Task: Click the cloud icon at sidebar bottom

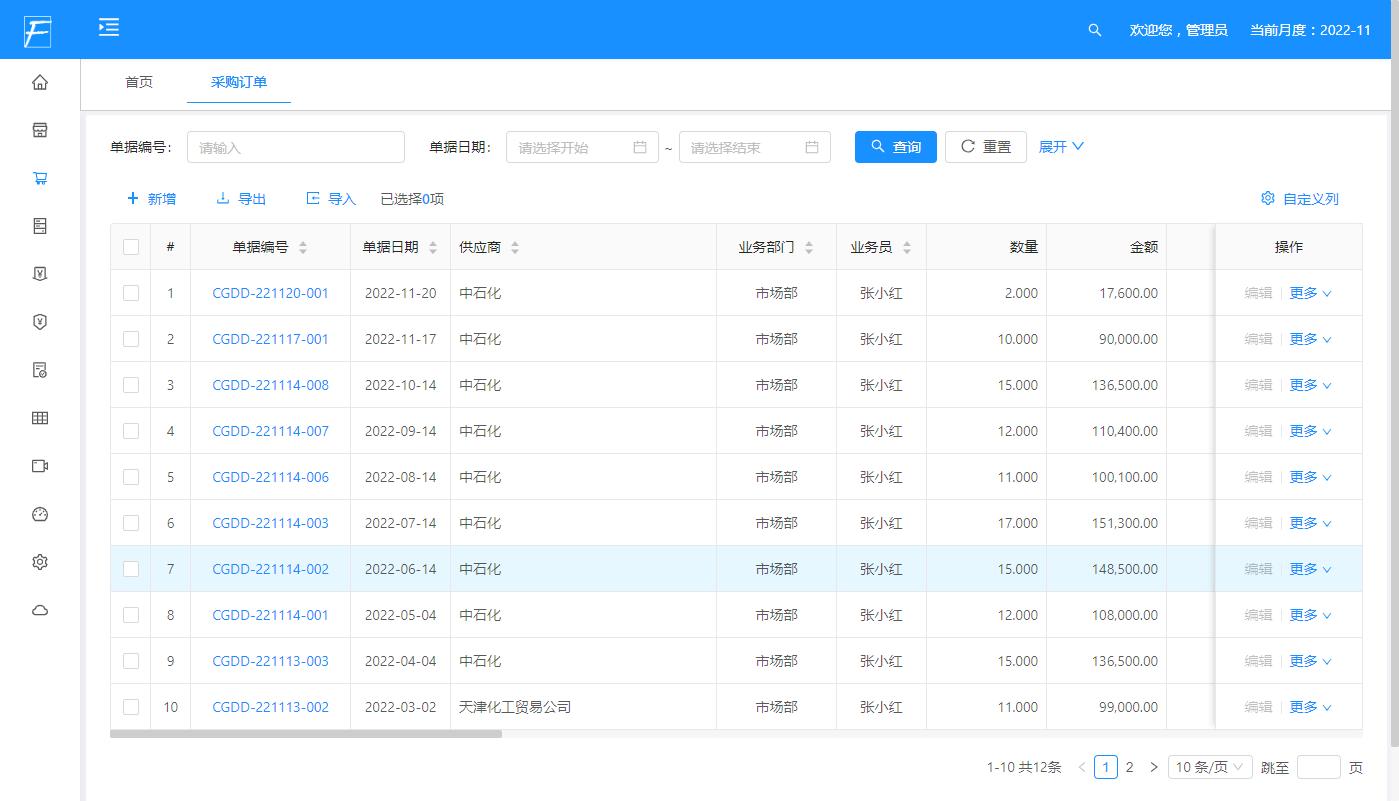Action: [x=39, y=610]
